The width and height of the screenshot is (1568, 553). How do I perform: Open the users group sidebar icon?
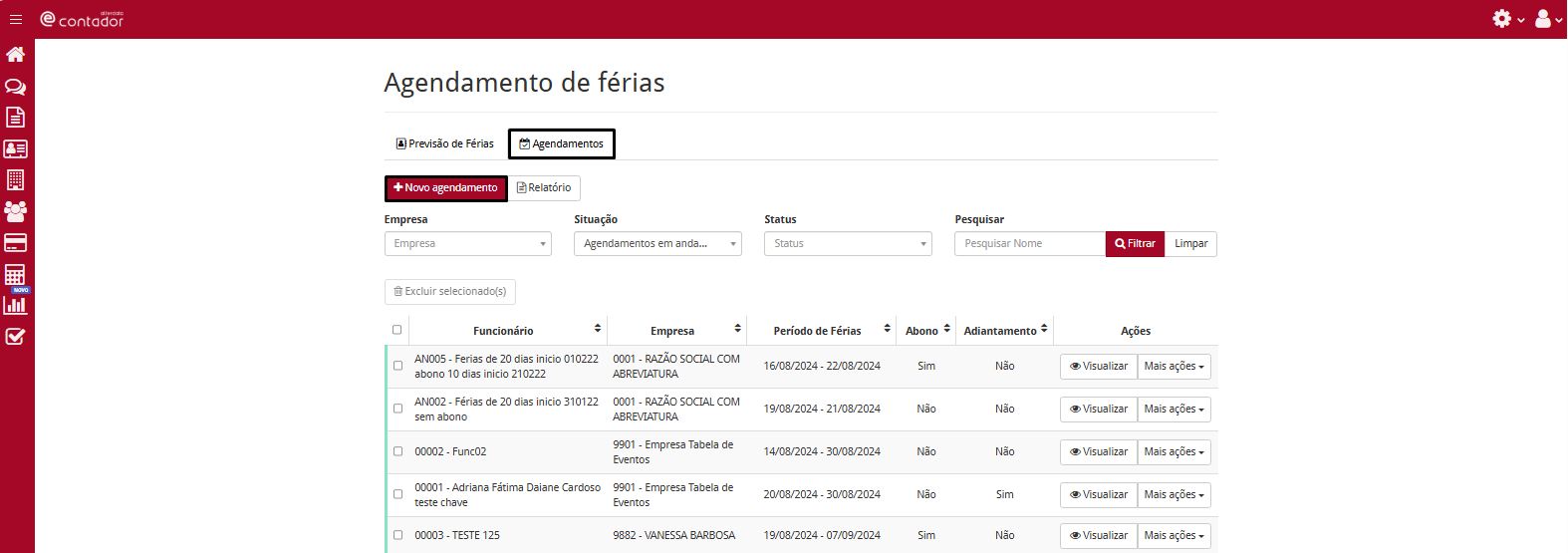pos(16,211)
